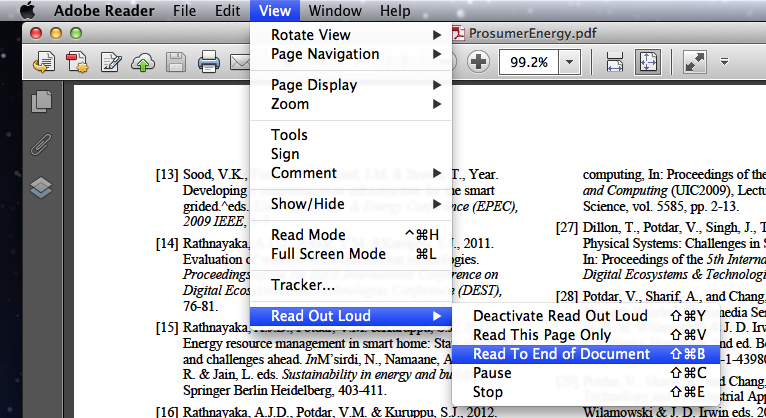The image size is (766, 418).
Task: Choose Full Screen Mode
Action: tap(351, 254)
